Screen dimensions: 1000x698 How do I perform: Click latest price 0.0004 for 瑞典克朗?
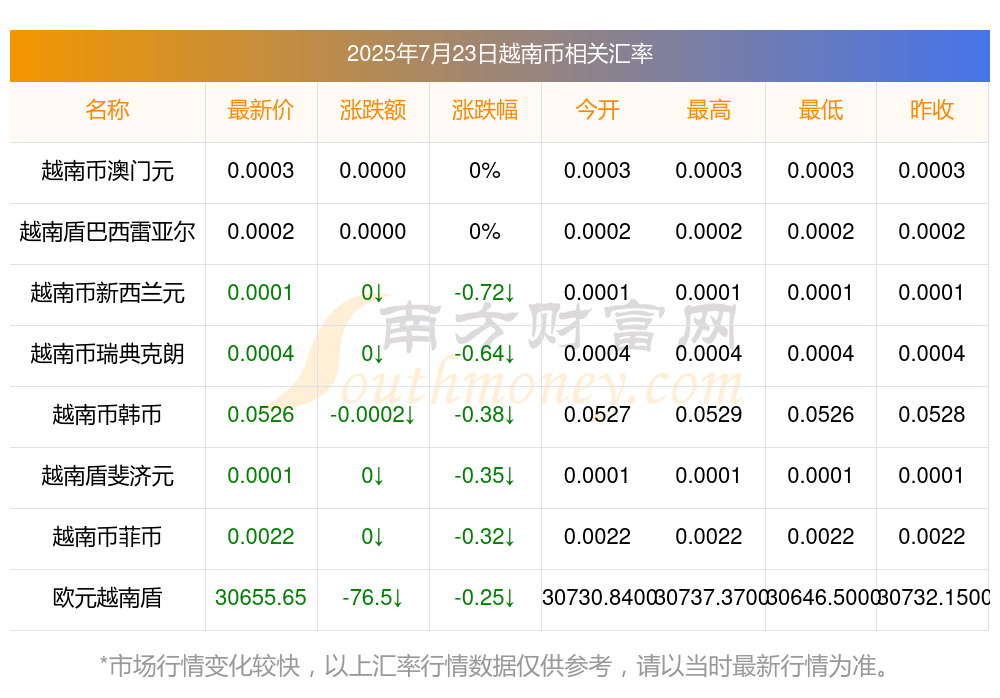pyautogui.click(x=261, y=353)
